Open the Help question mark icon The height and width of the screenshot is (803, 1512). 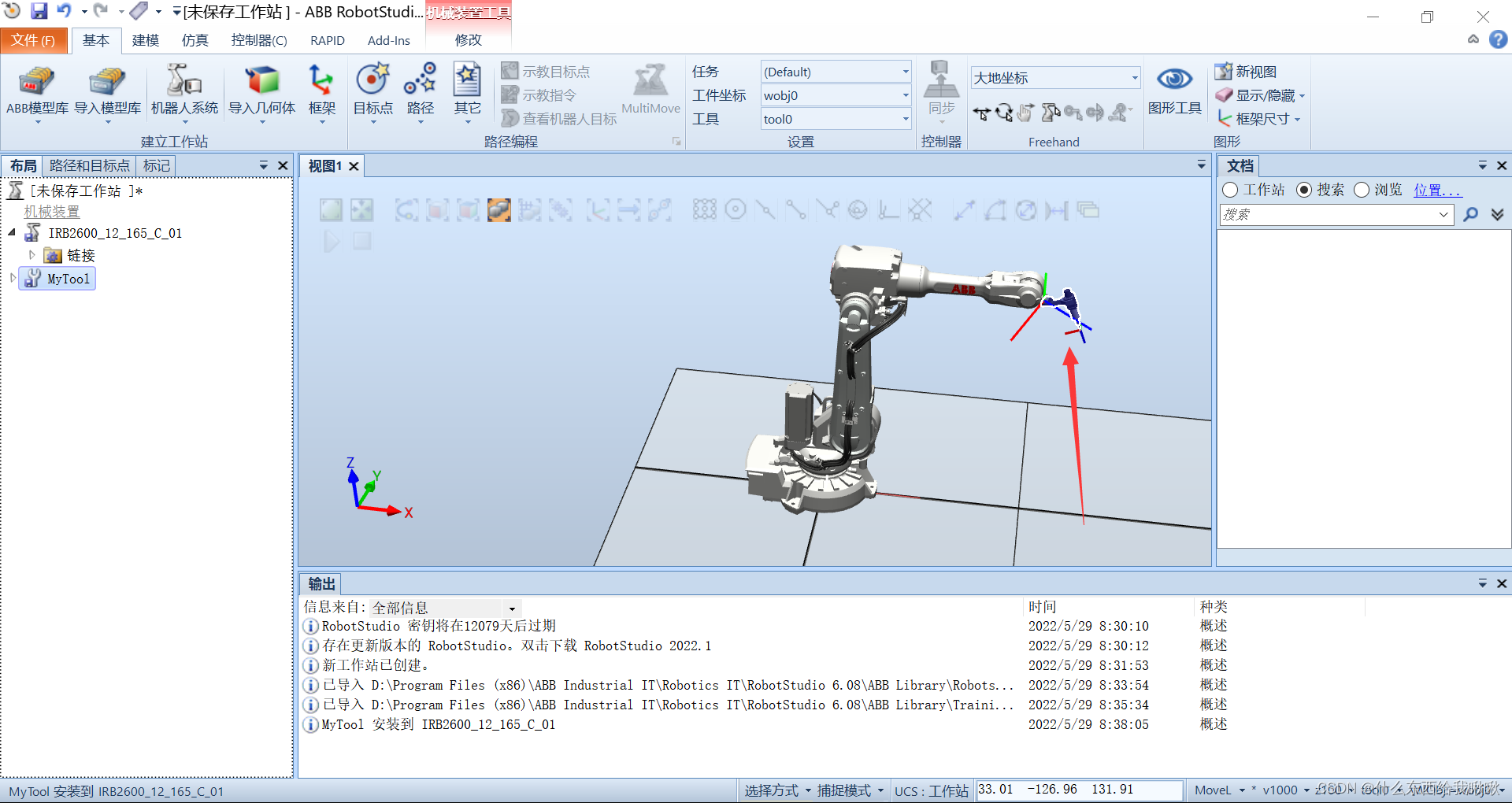1498,39
